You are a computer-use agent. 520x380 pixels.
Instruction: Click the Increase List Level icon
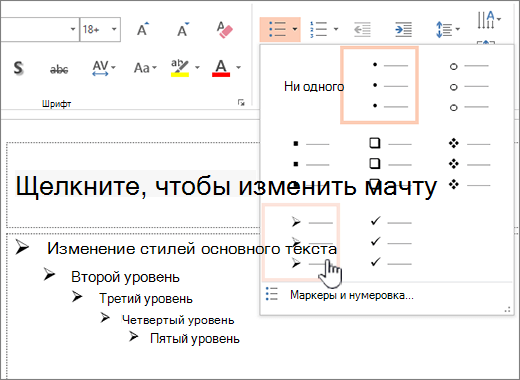403,29
